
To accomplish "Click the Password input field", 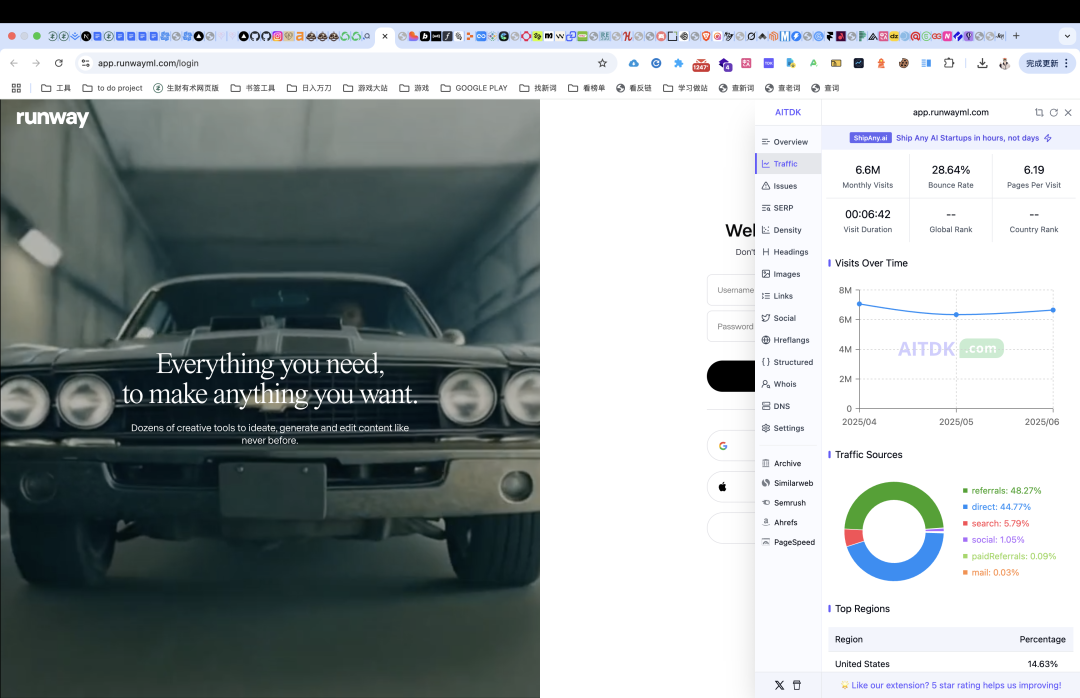I will point(731,327).
